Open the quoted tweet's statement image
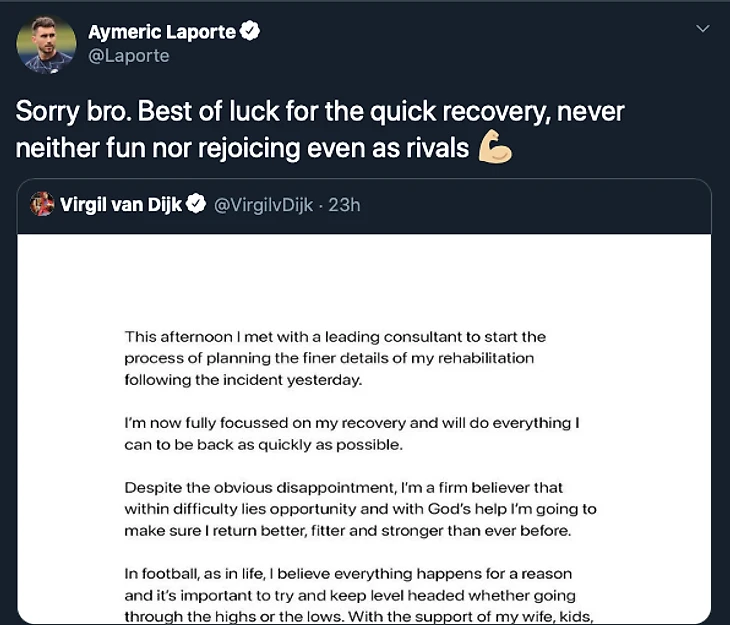The image size is (730, 625). click(364, 428)
